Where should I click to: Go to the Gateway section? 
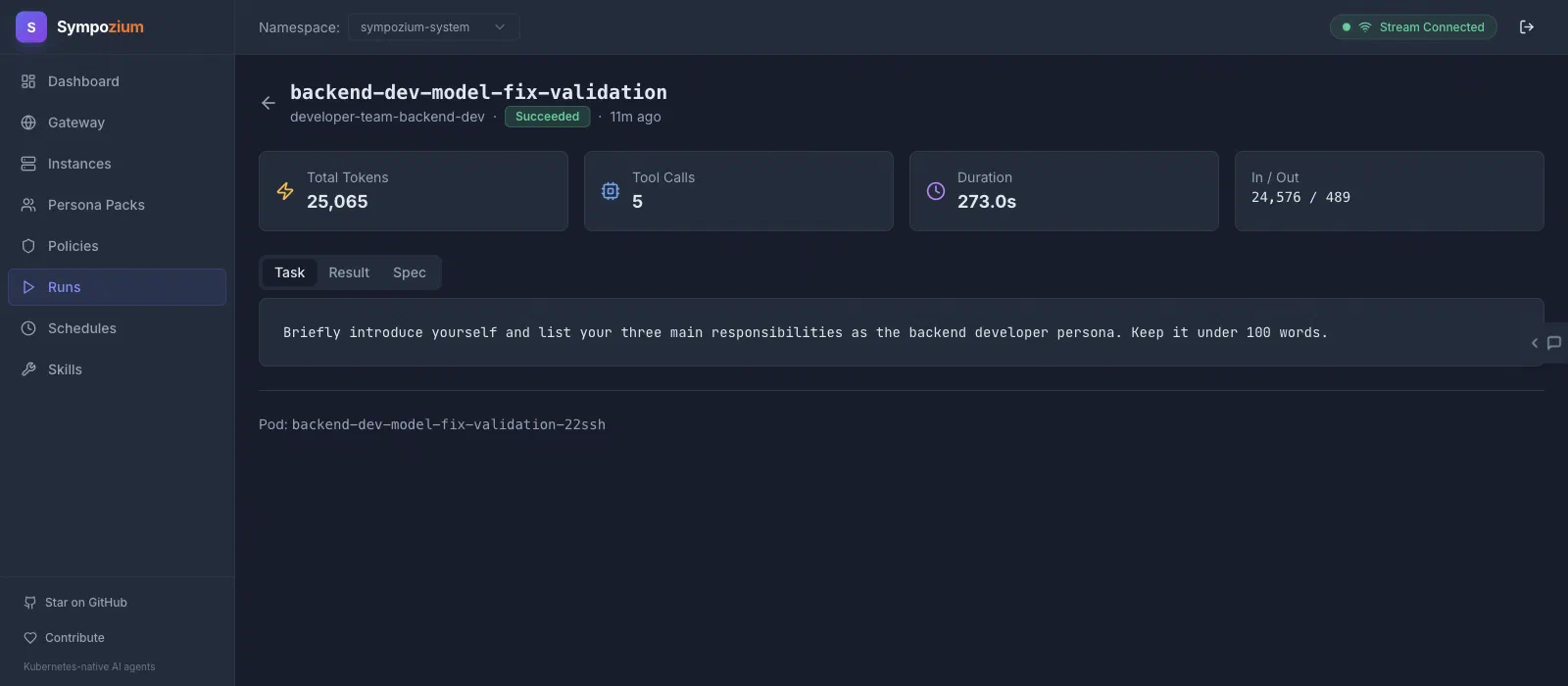[117, 122]
